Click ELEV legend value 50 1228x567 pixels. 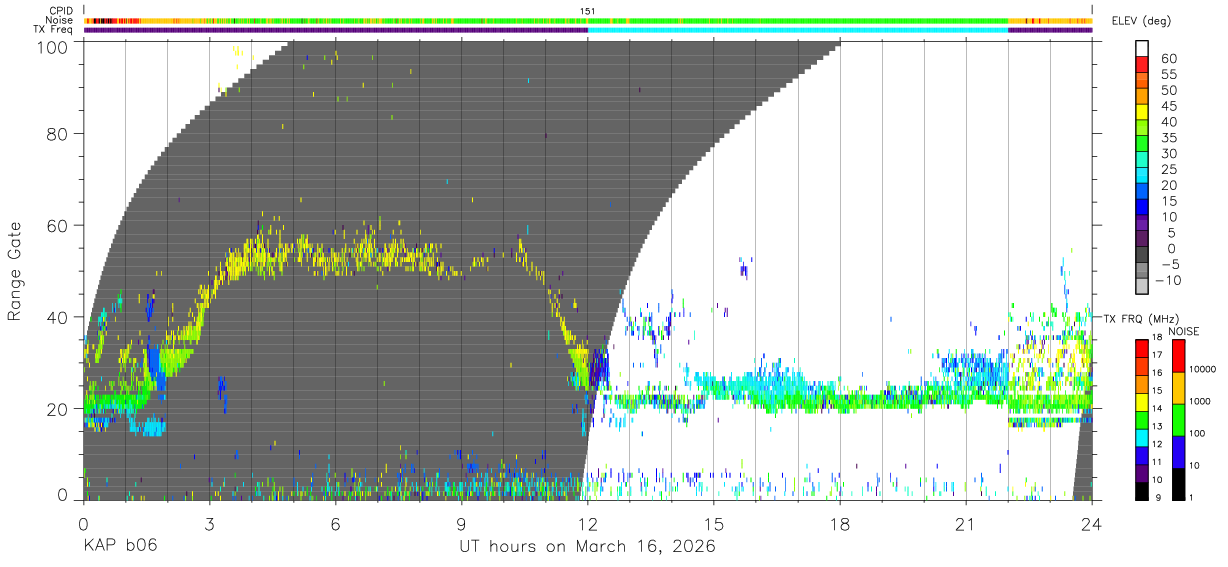1168,91
